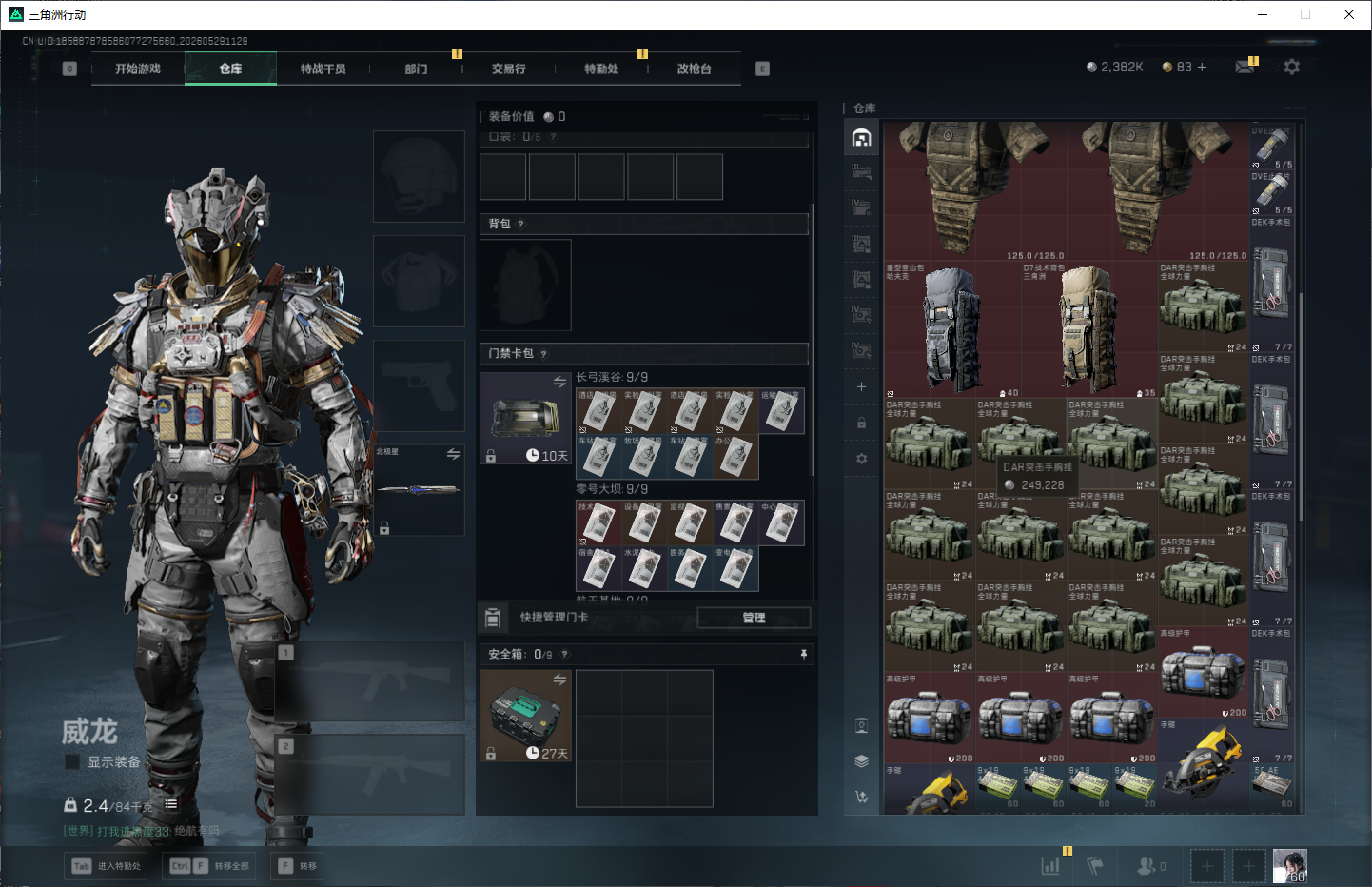This screenshot has height=887, width=1372.
Task: Click the 长弓溪谷: 9/9 label
Action: pos(612,377)
